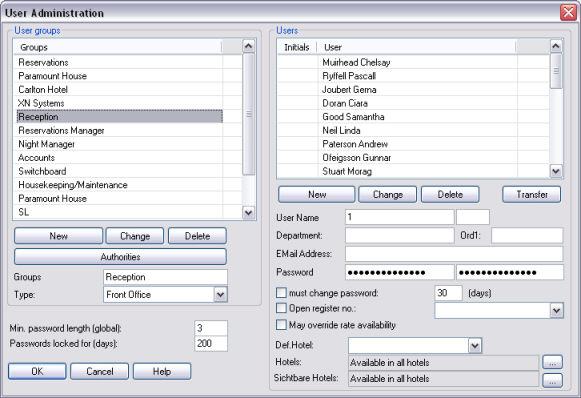The image size is (581, 398).
Task: Click Delete under the Users list
Action: point(450,195)
